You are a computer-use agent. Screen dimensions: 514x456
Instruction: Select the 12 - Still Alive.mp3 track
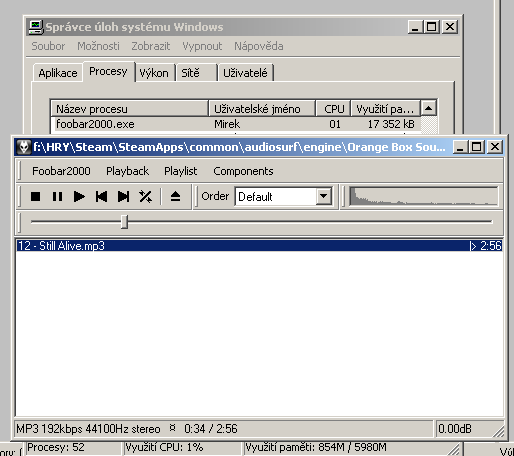pyautogui.click(x=259, y=246)
